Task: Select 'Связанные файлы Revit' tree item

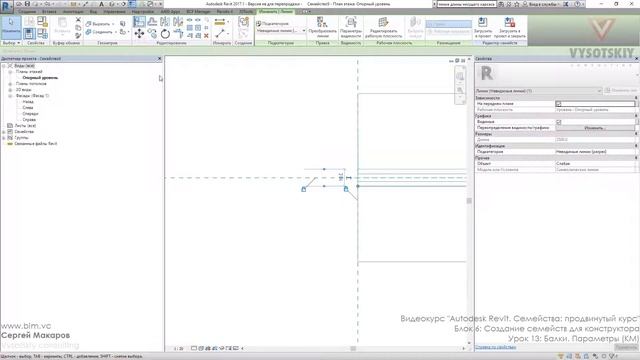Action: (x=36, y=144)
